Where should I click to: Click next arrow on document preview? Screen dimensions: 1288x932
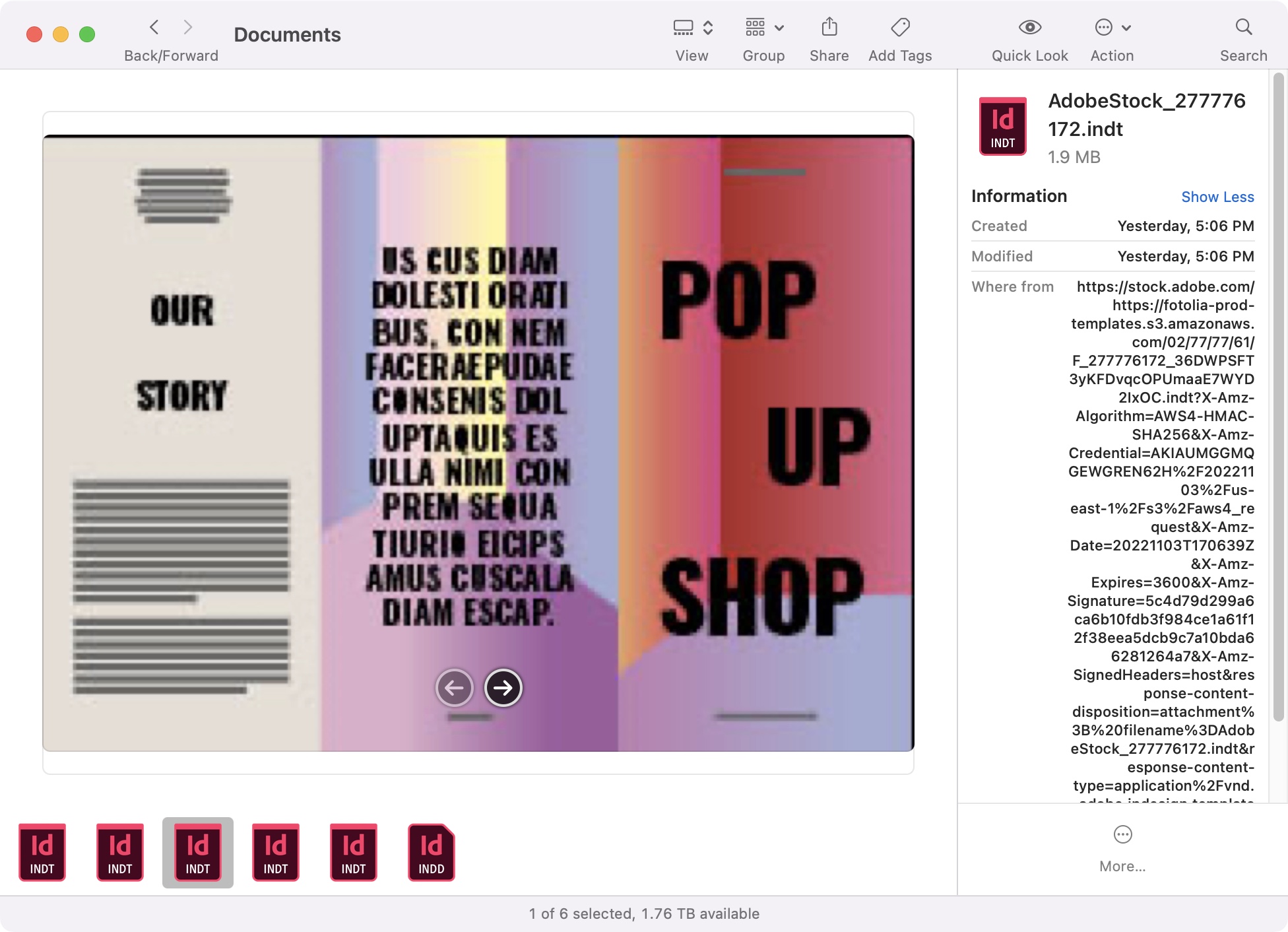(502, 688)
